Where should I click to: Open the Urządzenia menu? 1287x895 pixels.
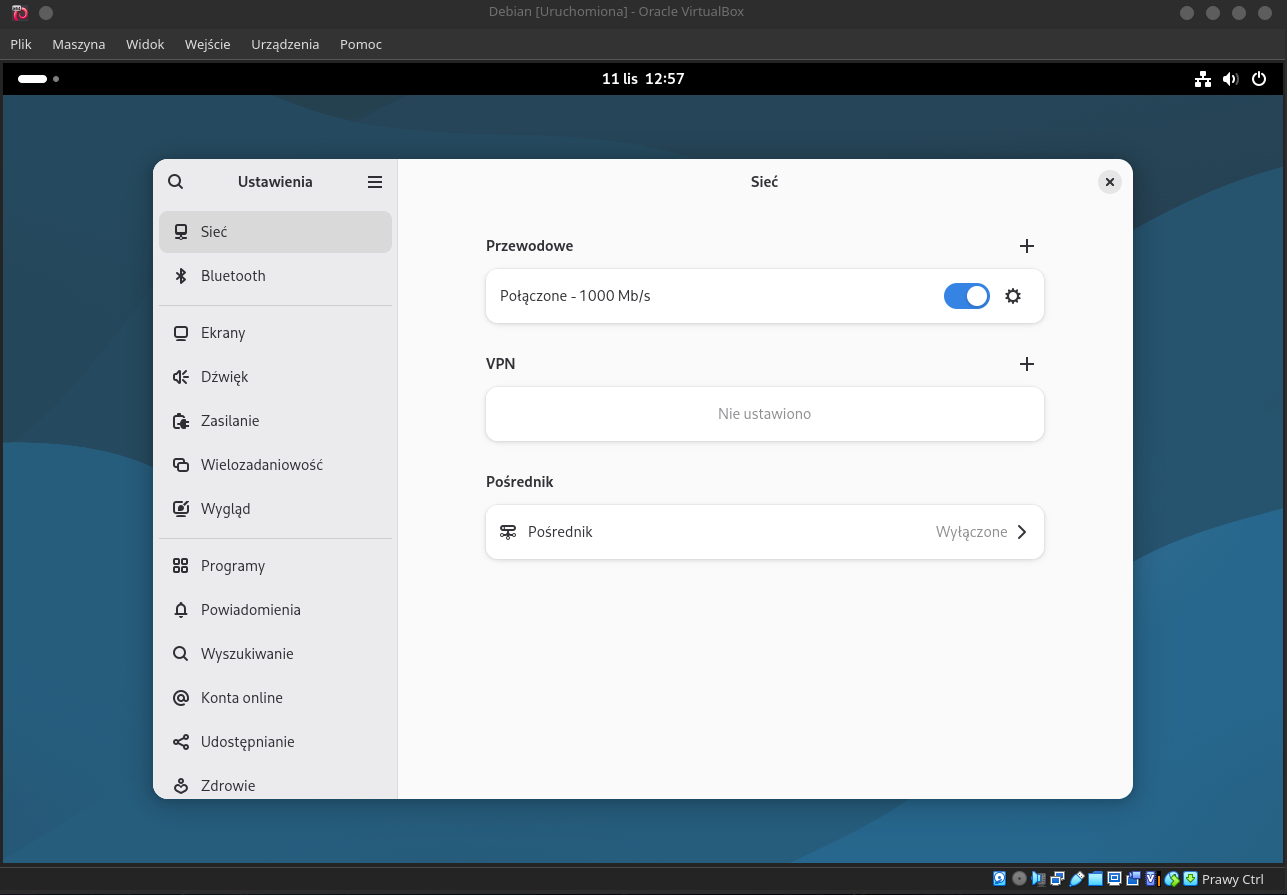pos(286,44)
